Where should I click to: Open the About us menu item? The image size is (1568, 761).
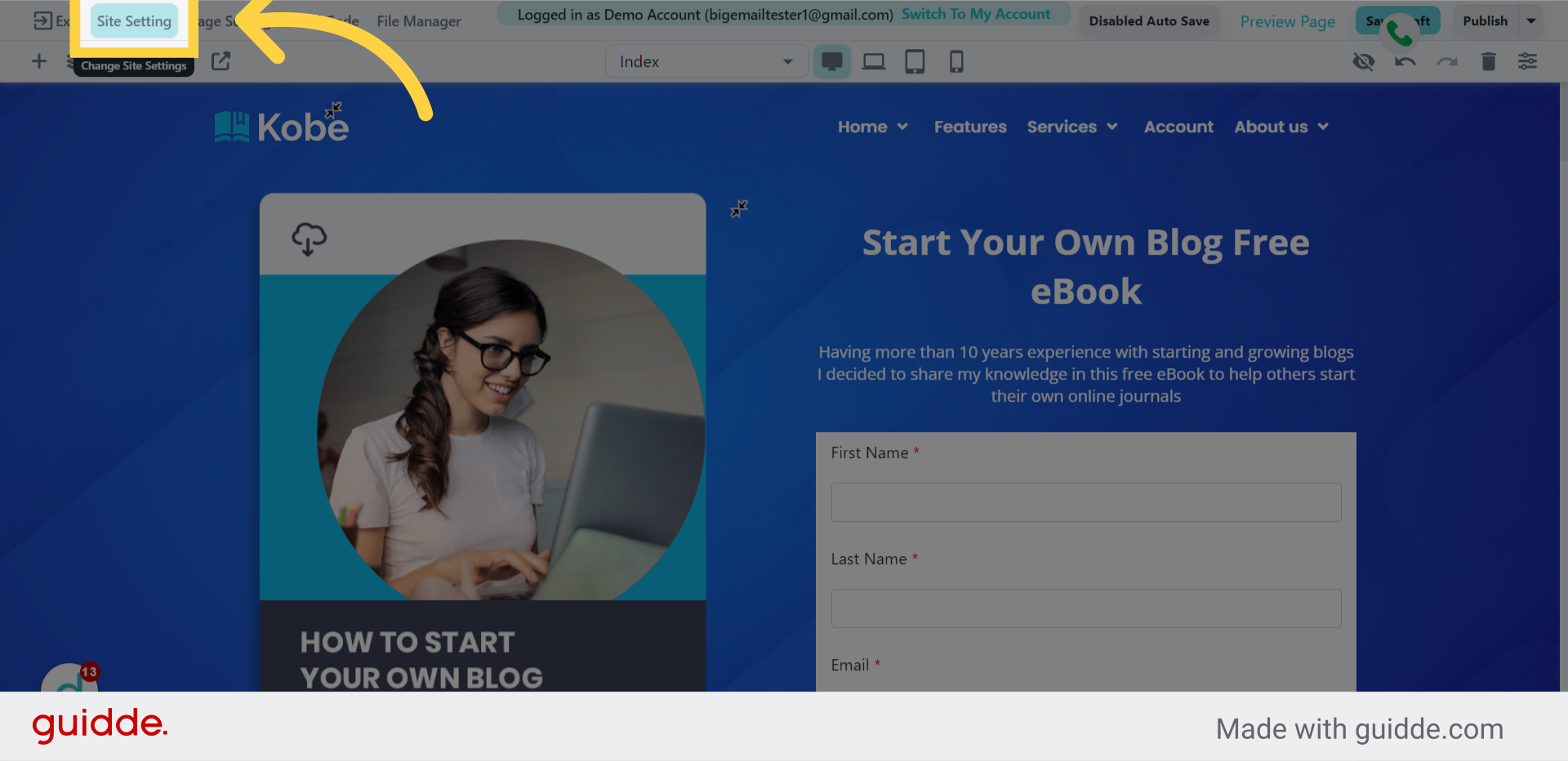point(1271,127)
